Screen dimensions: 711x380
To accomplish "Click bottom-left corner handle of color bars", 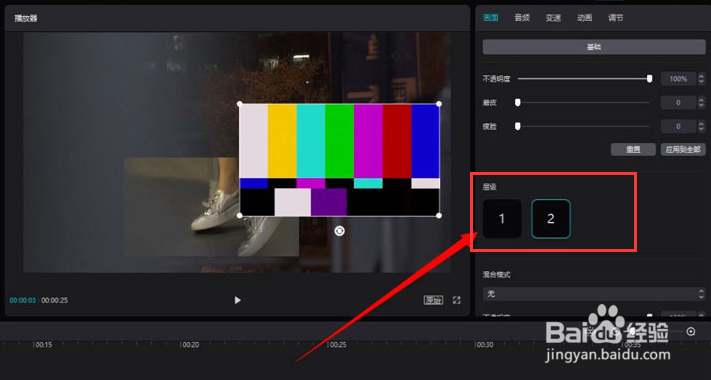I will pyautogui.click(x=239, y=216).
